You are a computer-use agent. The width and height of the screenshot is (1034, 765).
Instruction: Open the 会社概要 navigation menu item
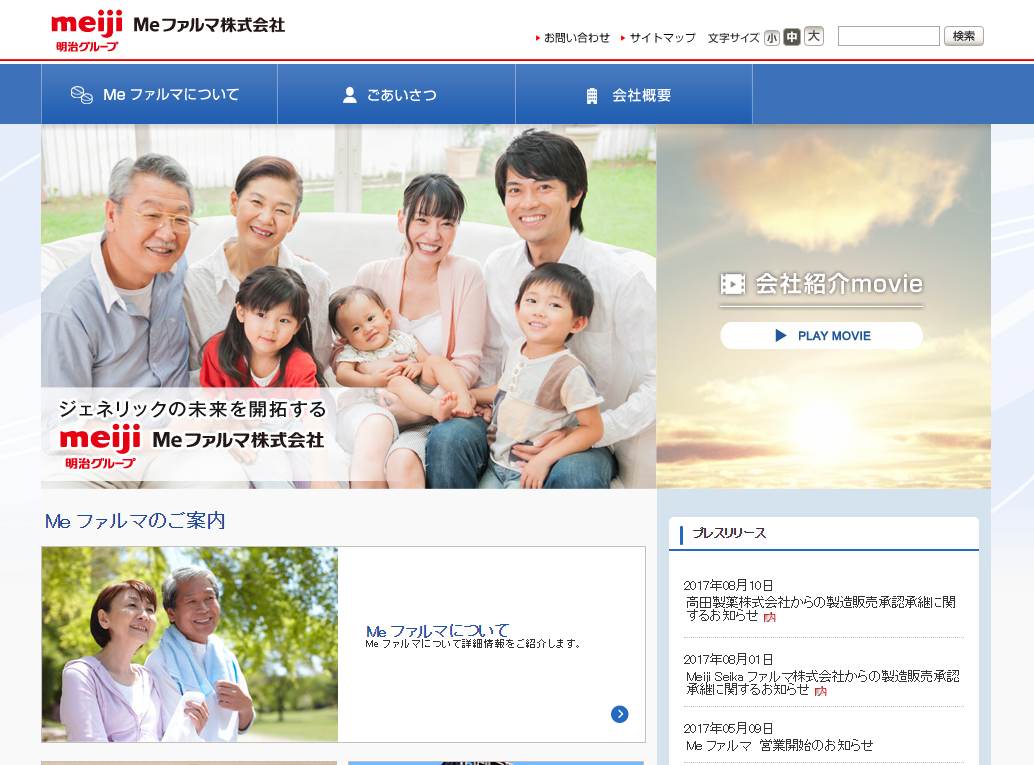click(634, 94)
